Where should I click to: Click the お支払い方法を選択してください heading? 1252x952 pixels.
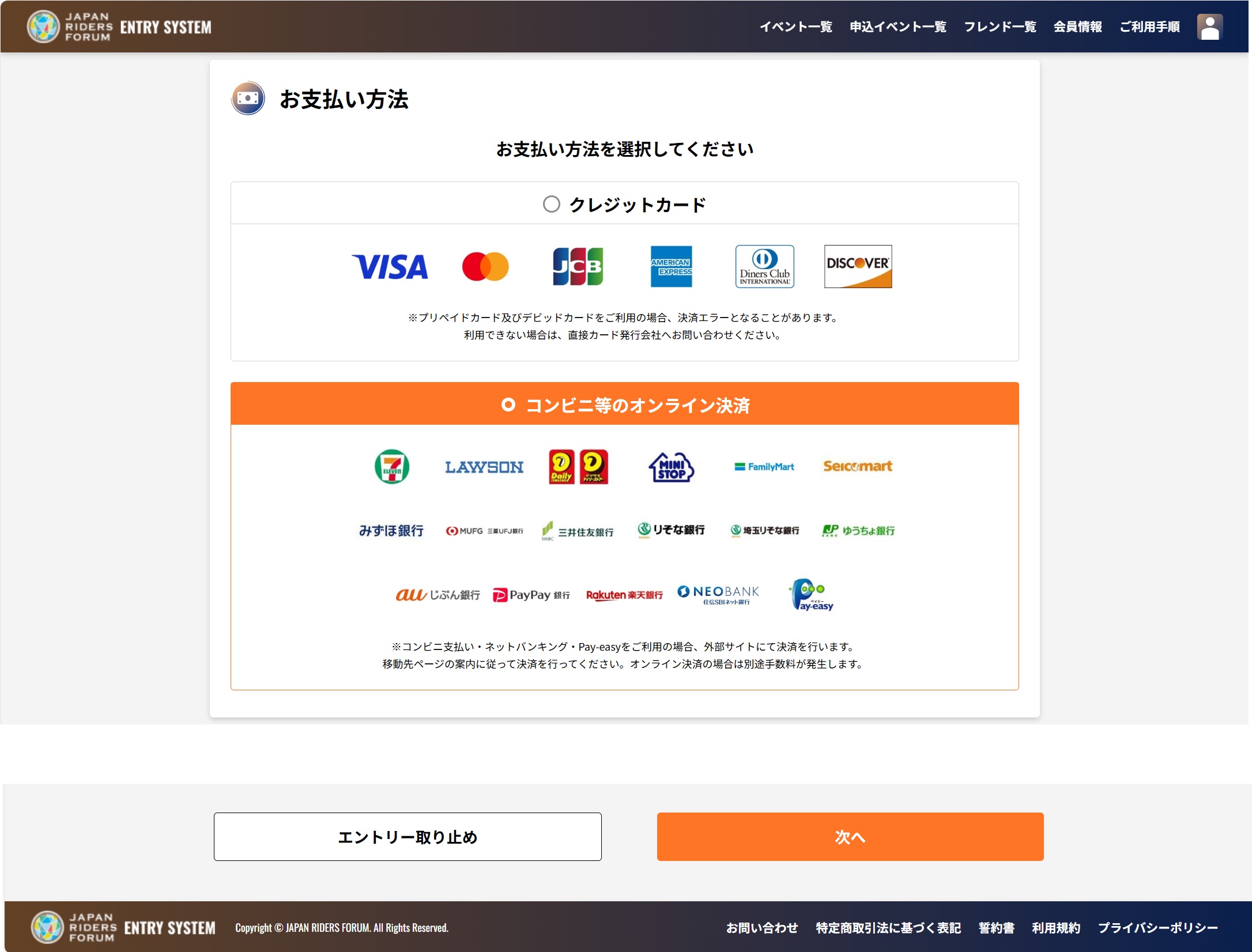point(625,149)
